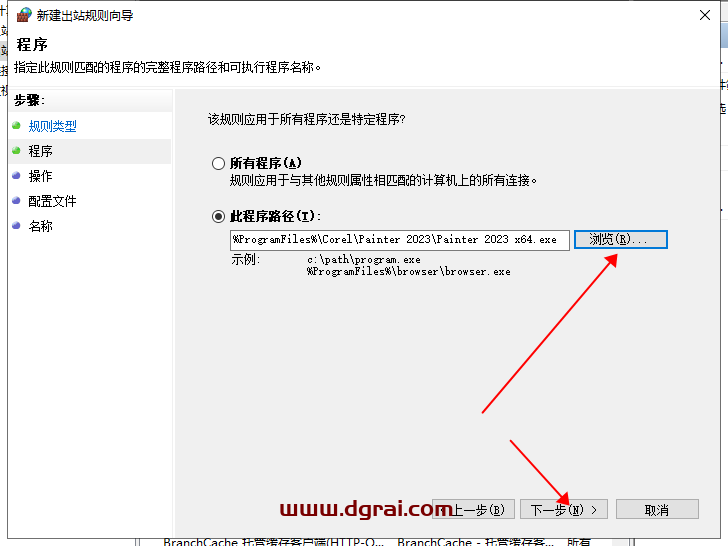728x546 pixels.
Task: Go back with 上一步(B) button
Action: click(473, 509)
